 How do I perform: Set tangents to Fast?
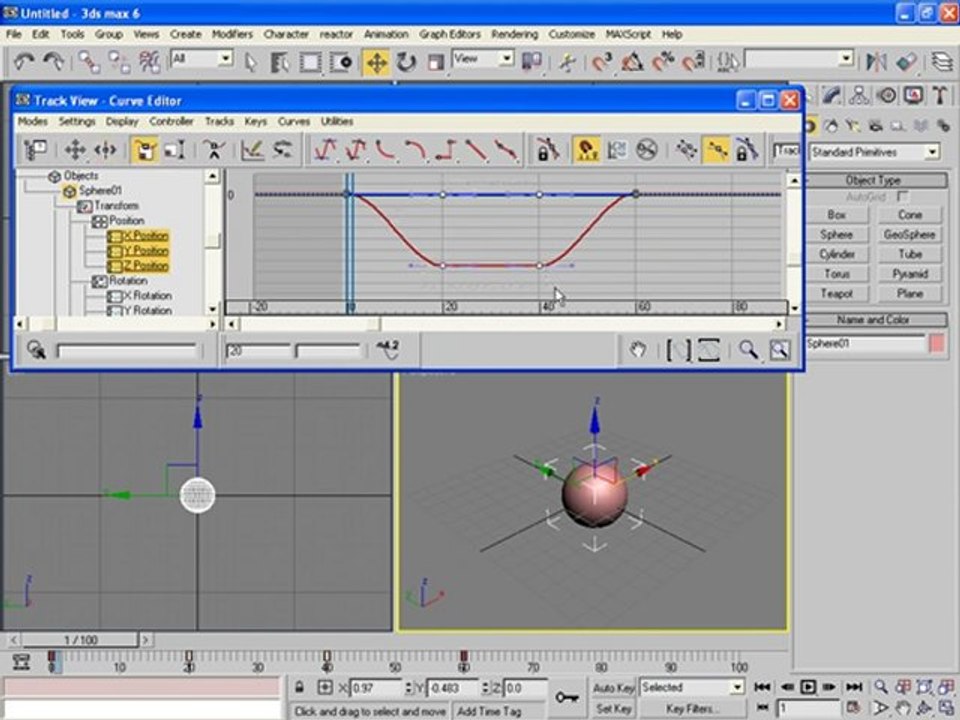pos(386,149)
